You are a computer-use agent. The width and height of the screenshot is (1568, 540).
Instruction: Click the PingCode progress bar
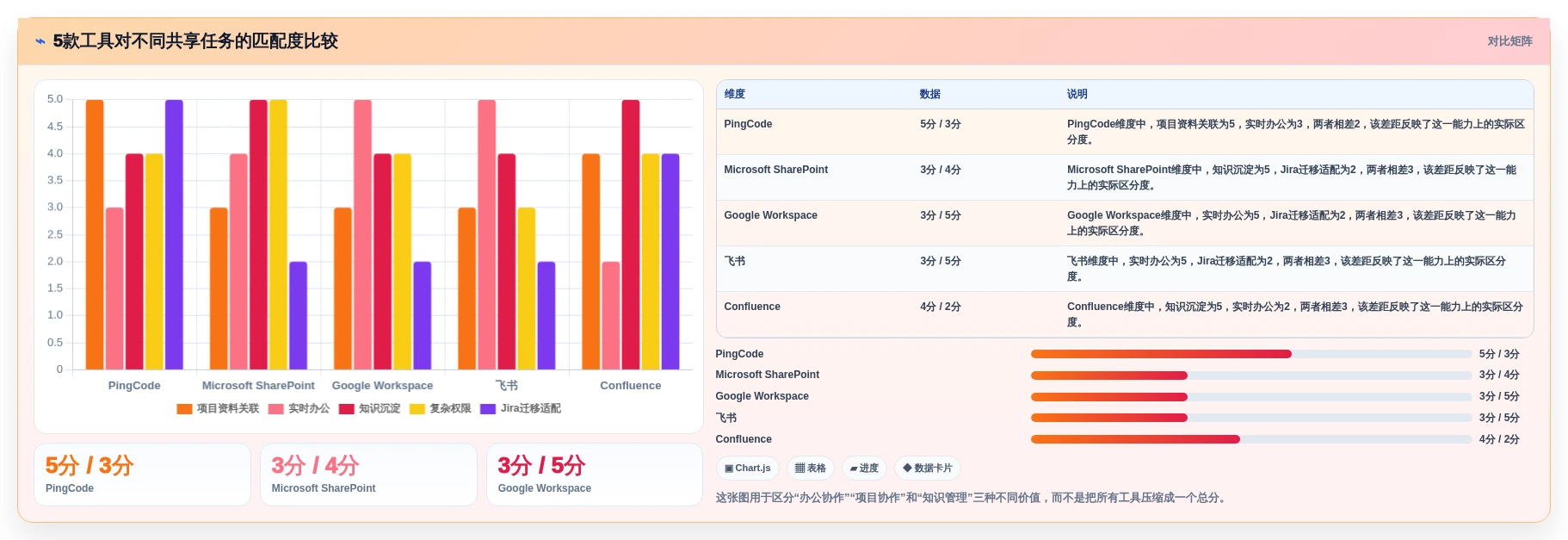point(1251,354)
